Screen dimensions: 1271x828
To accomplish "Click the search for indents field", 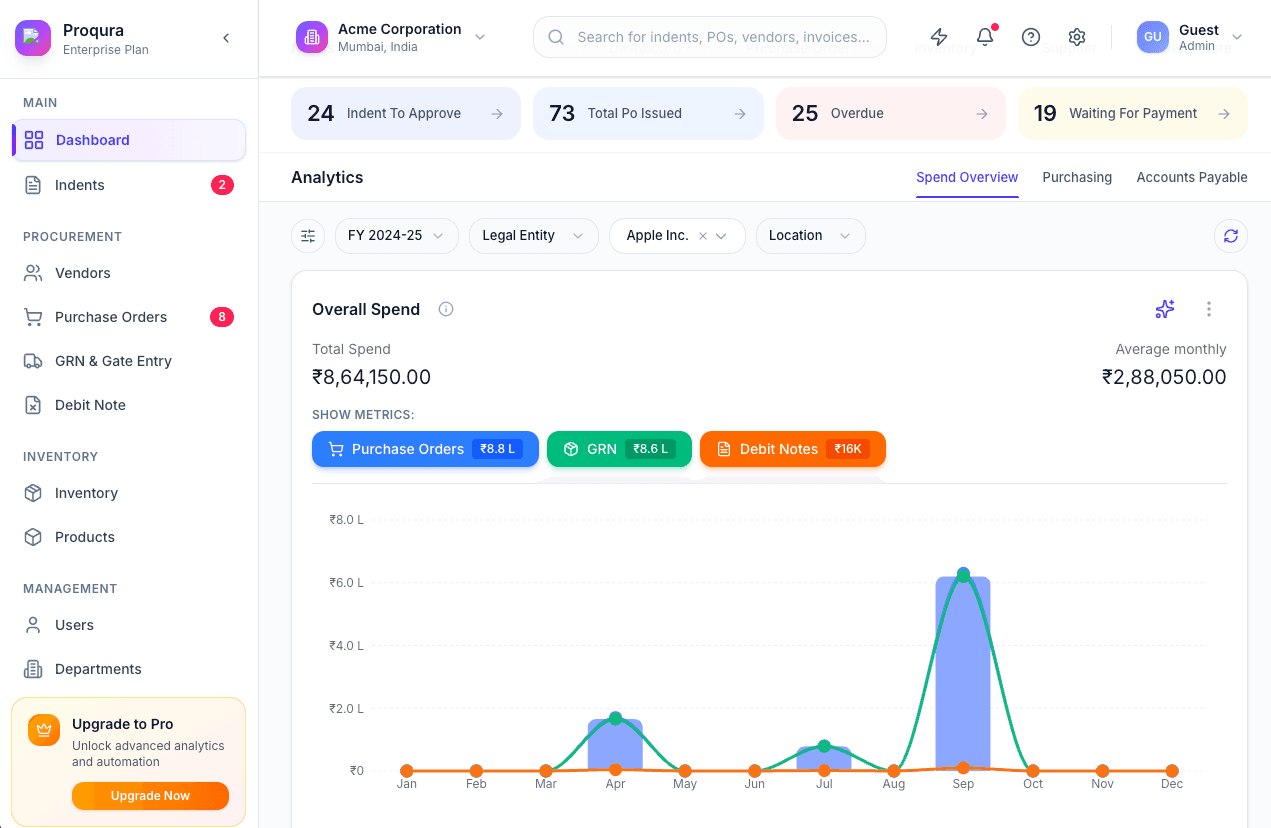I will pyautogui.click(x=710, y=36).
